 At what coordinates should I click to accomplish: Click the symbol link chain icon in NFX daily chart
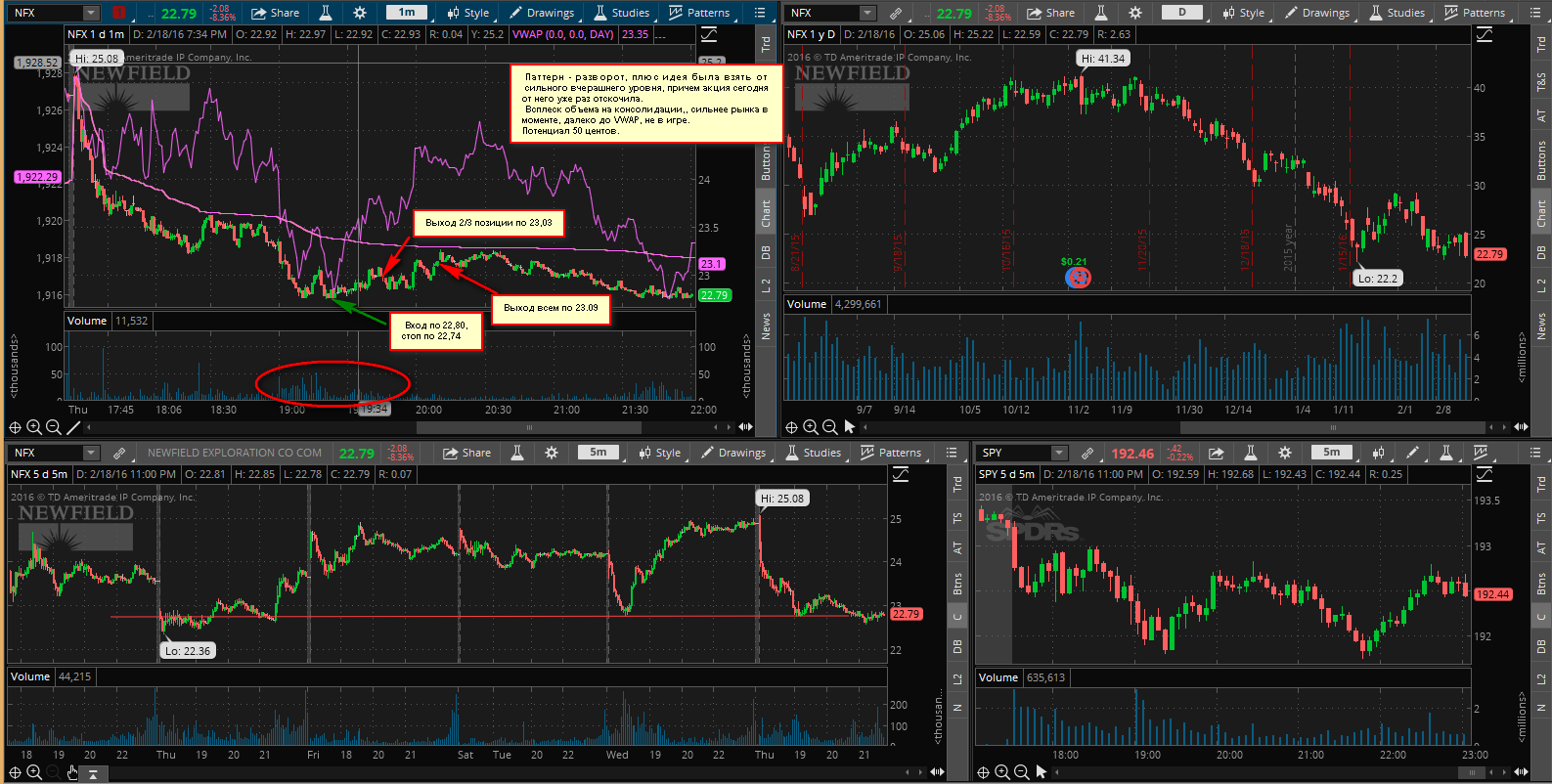[x=896, y=13]
